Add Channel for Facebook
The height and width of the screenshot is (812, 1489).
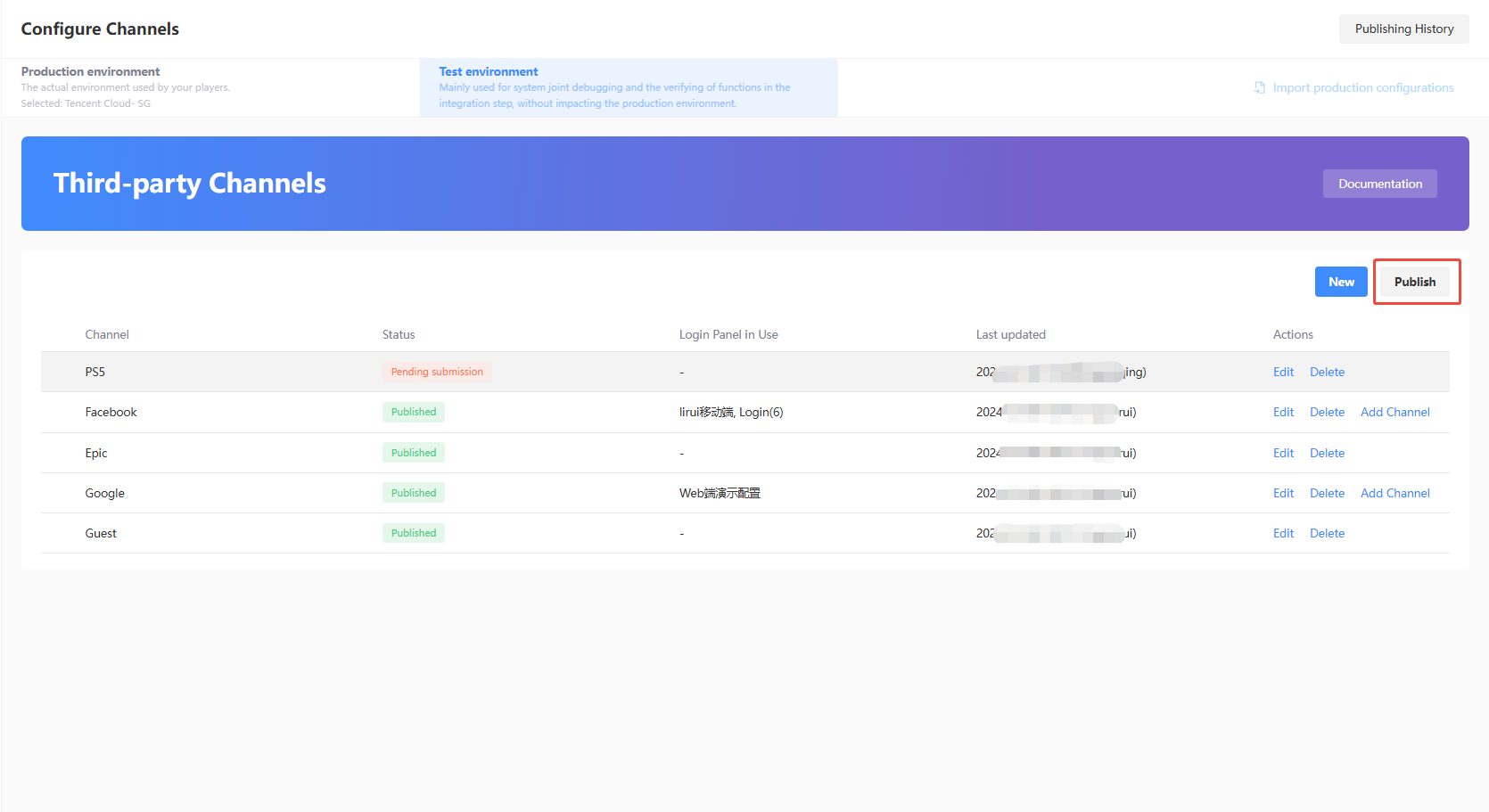click(x=1394, y=412)
